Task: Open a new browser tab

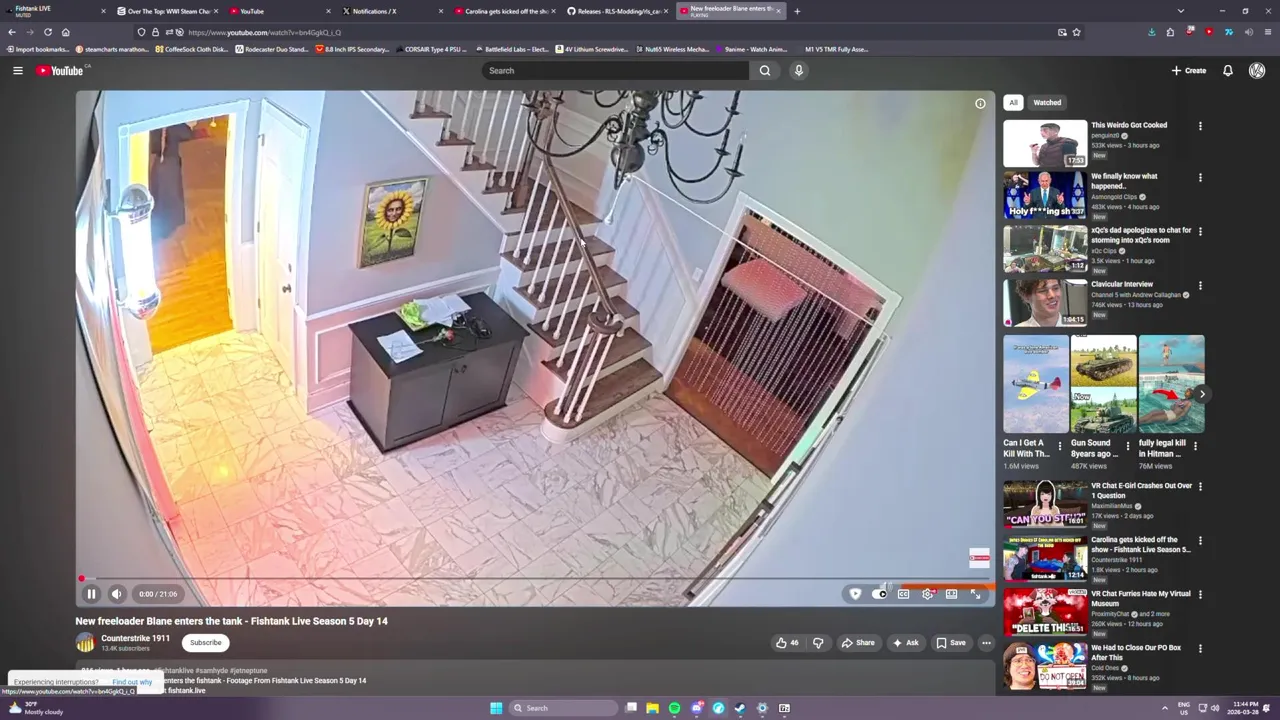Action: pyautogui.click(x=797, y=11)
